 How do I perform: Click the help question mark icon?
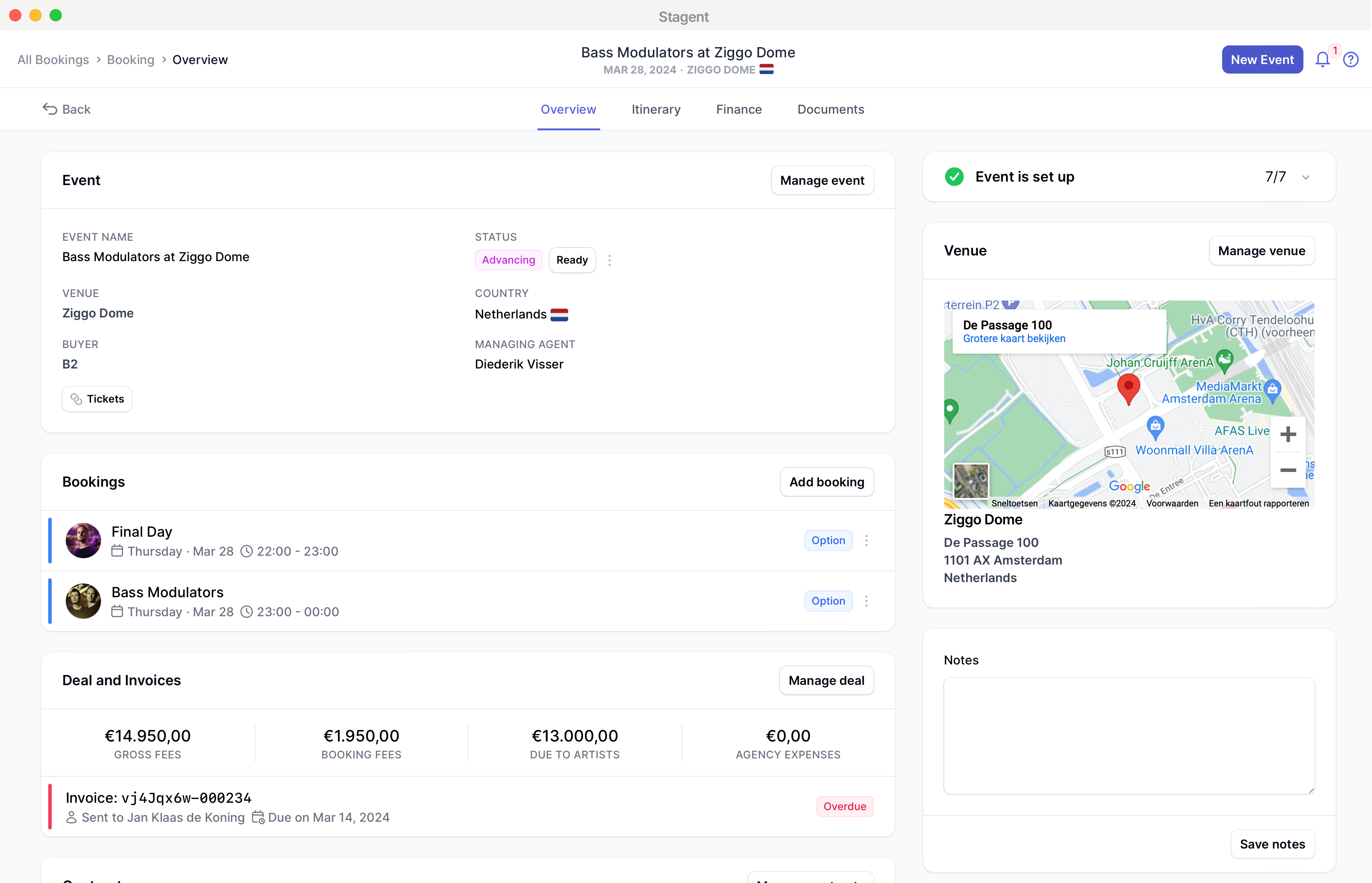pos(1351,59)
